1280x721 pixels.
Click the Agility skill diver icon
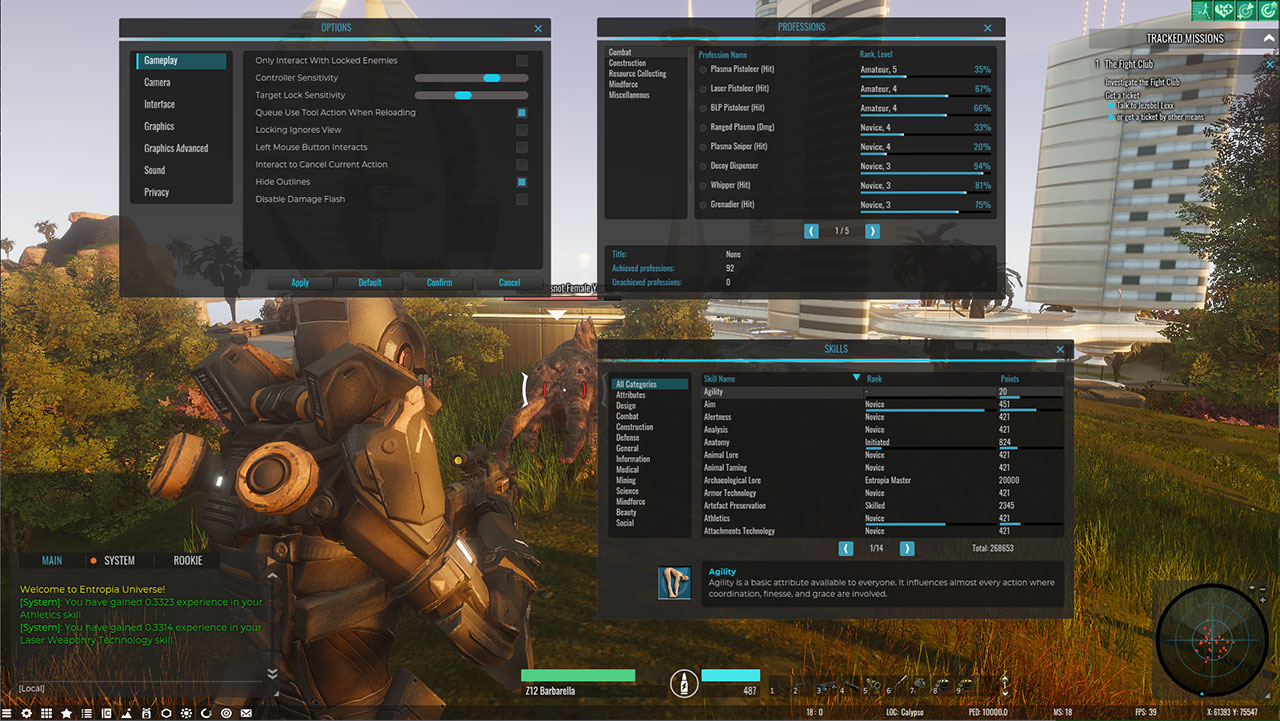(x=674, y=583)
